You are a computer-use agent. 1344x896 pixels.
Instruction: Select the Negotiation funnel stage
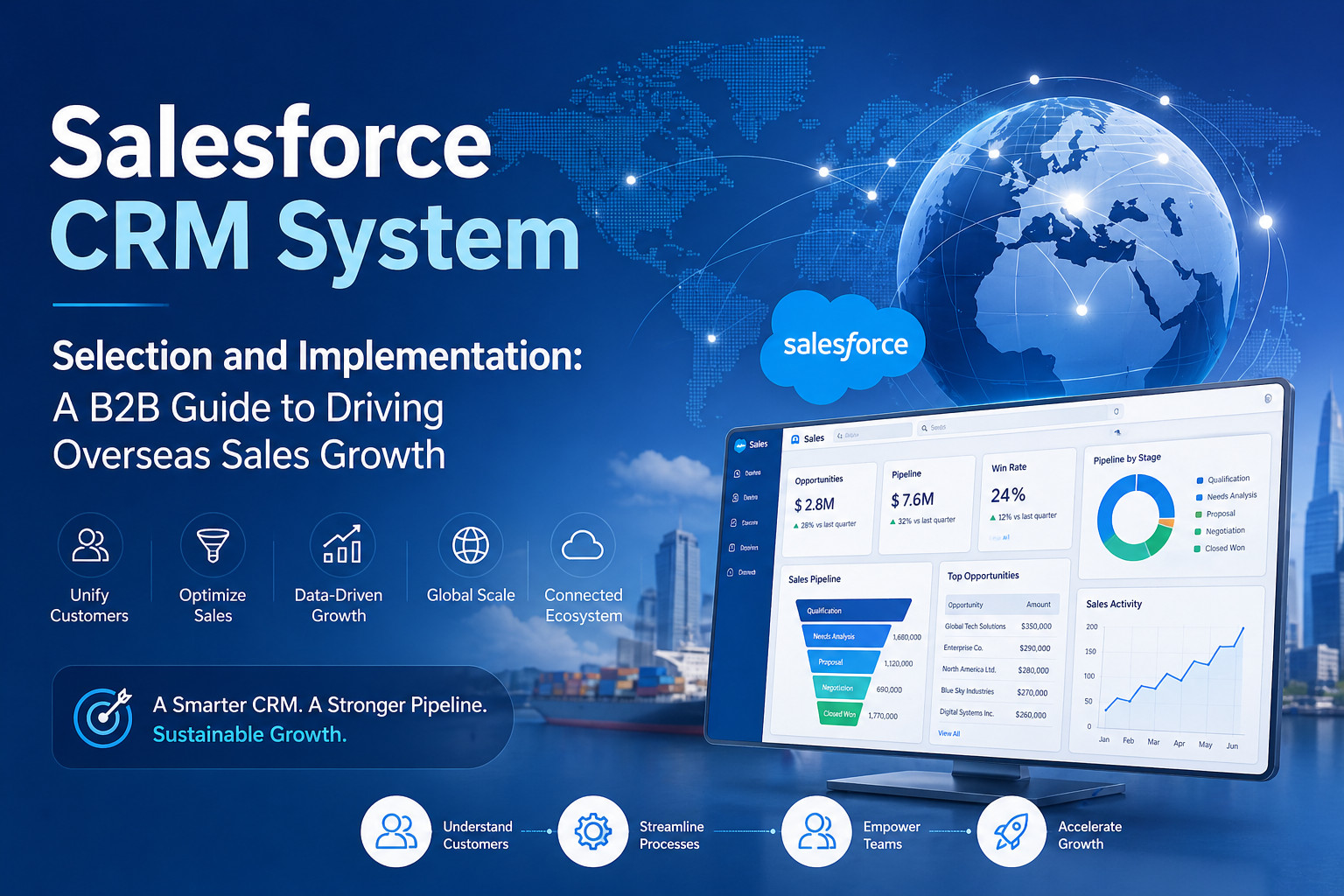pyautogui.click(x=842, y=688)
